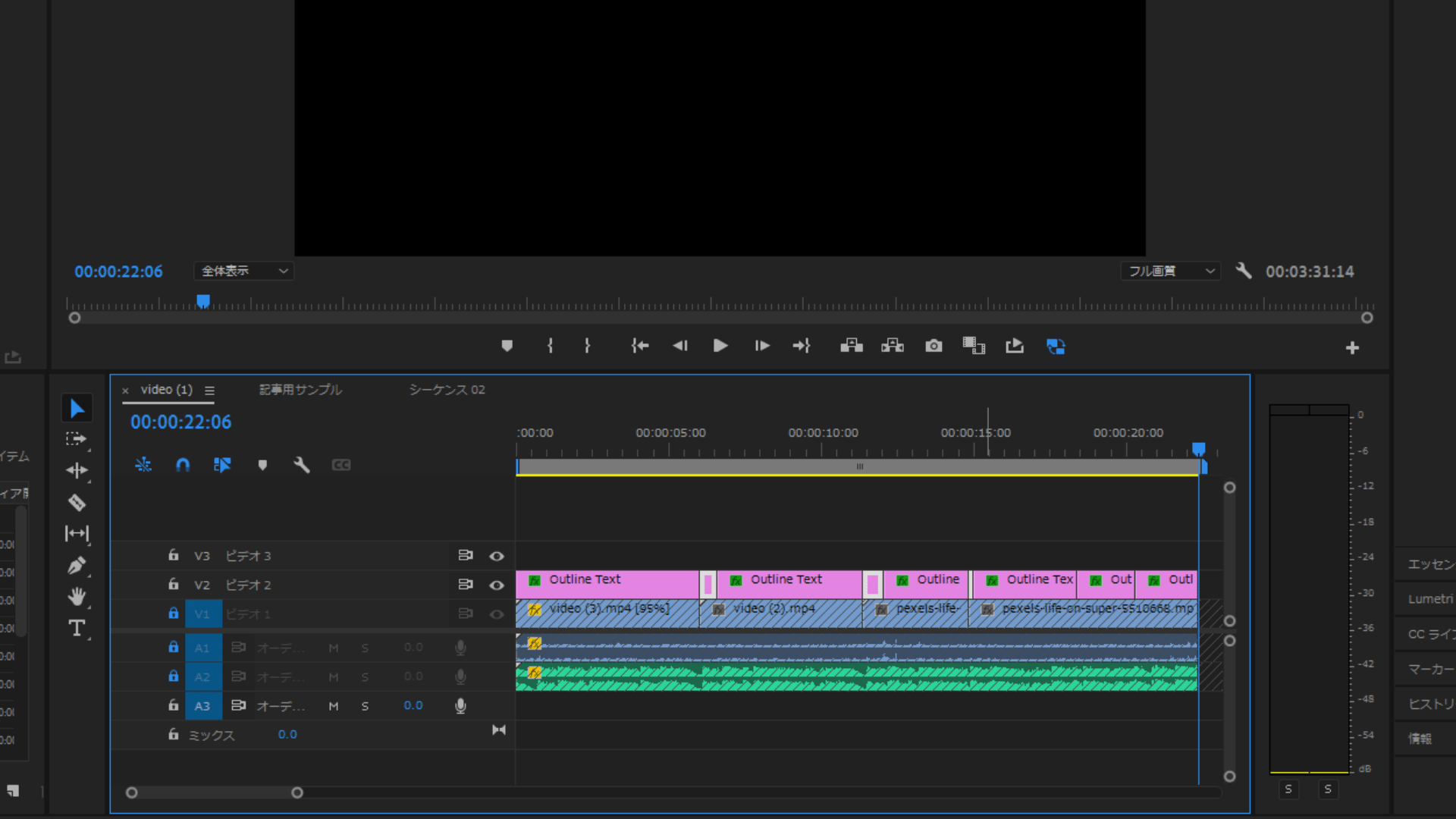This screenshot has width=1456, height=819.
Task: Open the video (1) sequence panel menu
Action: (x=209, y=391)
